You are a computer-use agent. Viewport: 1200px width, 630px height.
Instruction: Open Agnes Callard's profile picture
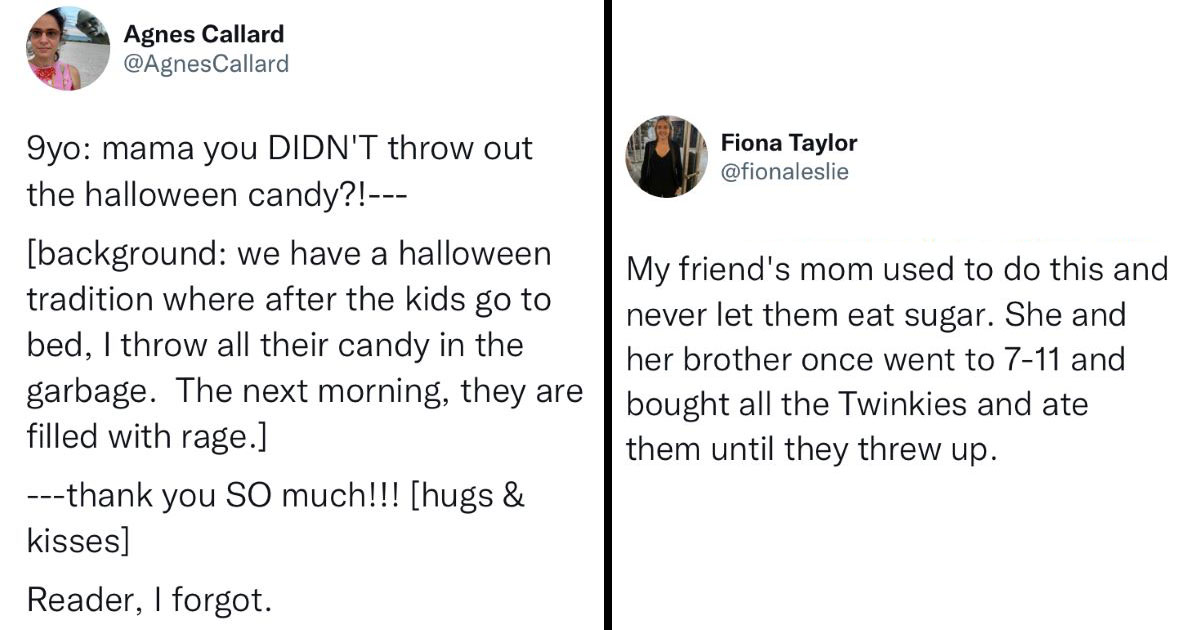(x=65, y=47)
